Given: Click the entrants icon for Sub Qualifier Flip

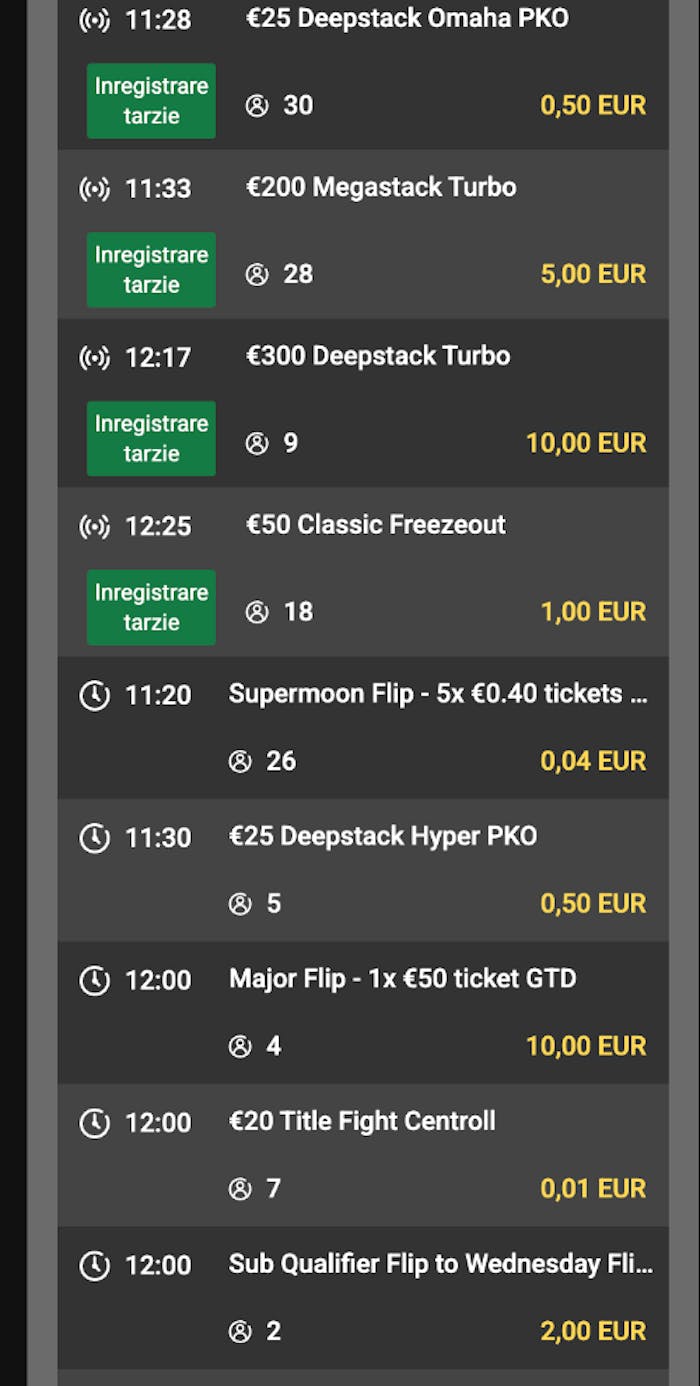Looking at the screenshot, I should pyautogui.click(x=240, y=1331).
